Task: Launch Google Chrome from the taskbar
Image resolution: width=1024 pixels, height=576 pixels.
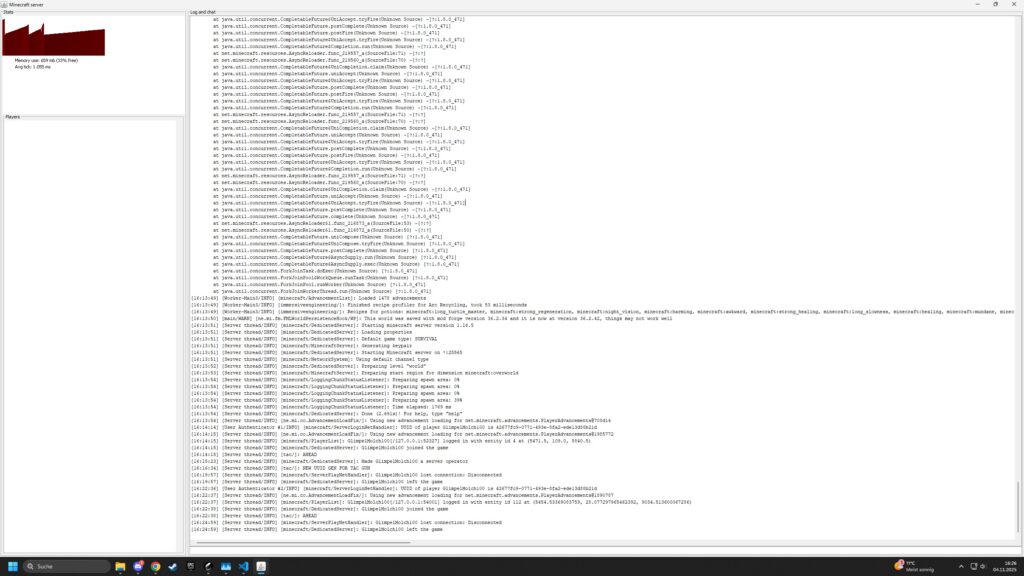Action: (156, 566)
